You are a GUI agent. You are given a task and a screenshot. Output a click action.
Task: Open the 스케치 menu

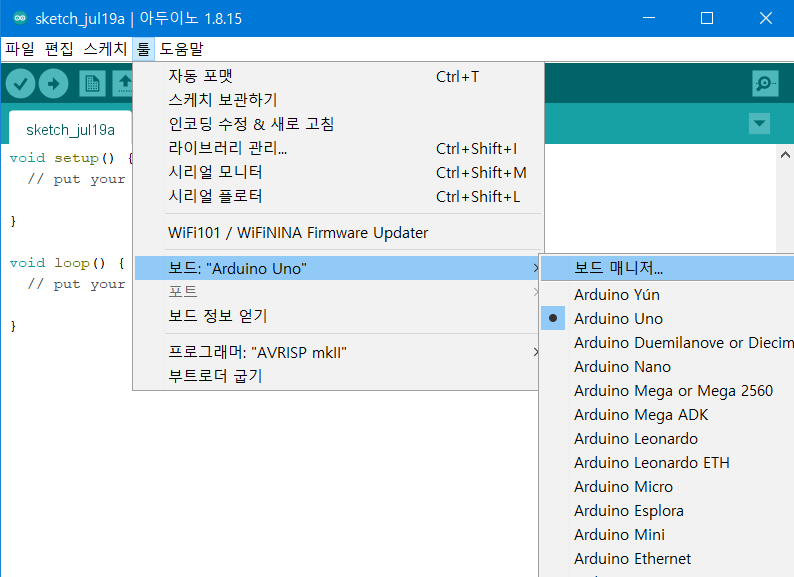click(105, 49)
